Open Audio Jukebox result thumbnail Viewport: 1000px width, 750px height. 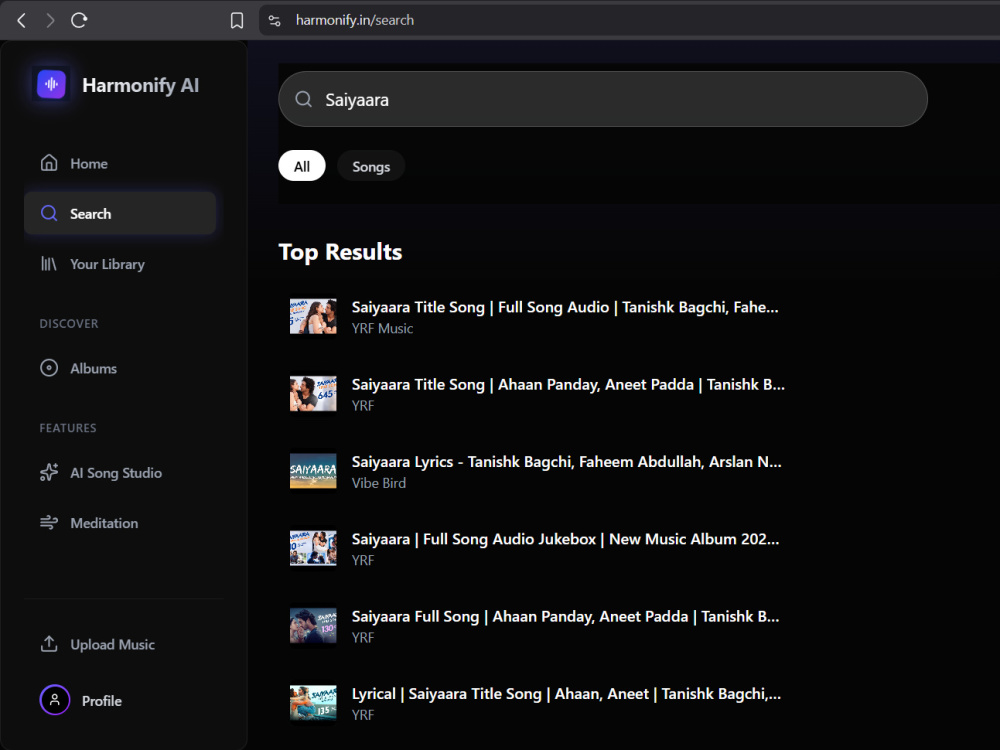point(313,548)
